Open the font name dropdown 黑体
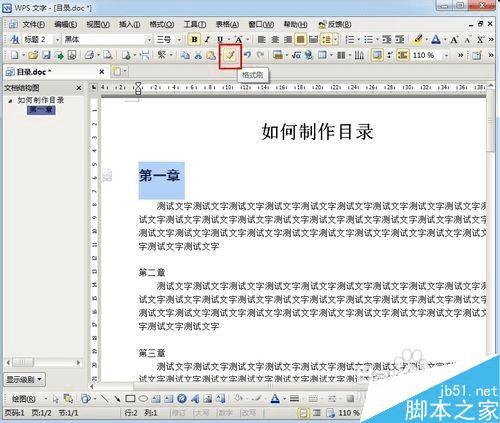500x423 pixels. (x=149, y=40)
